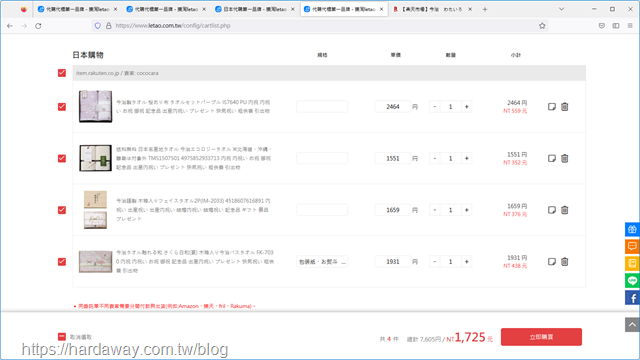The height and width of the screenshot is (360, 640).
Task: Decrease quantity of 1551 yen item
Action: point(435,158)
